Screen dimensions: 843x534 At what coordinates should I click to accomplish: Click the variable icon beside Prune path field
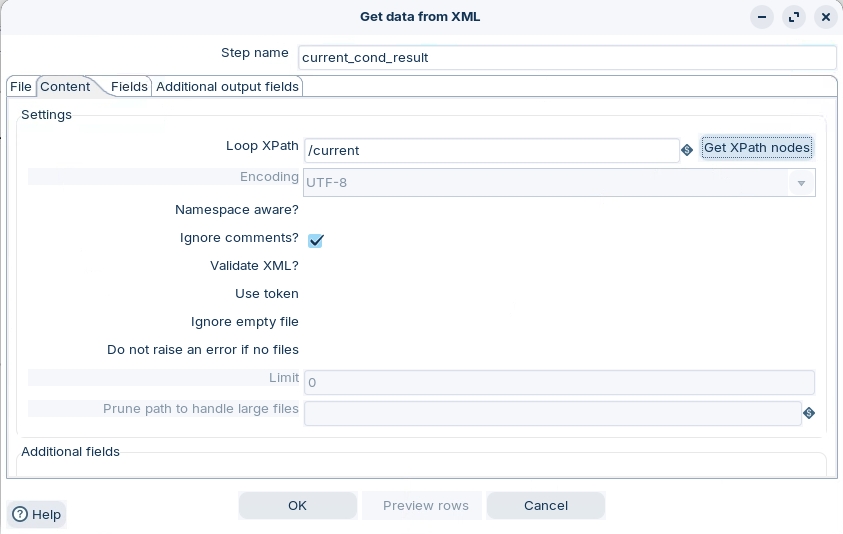tap(809, 413)
